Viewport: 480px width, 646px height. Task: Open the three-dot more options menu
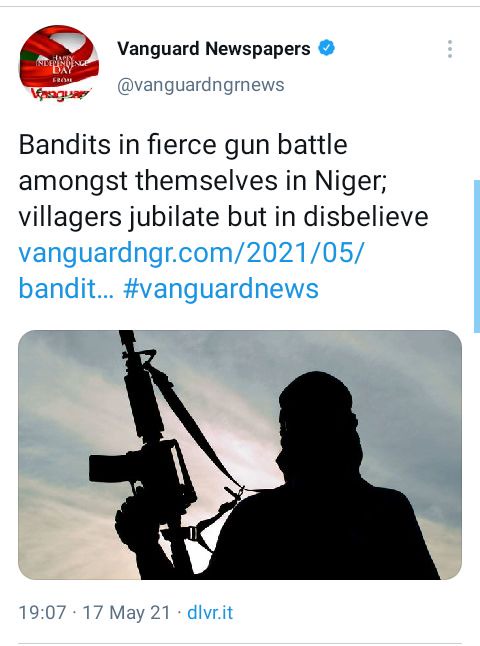click(x=450, y=49)
